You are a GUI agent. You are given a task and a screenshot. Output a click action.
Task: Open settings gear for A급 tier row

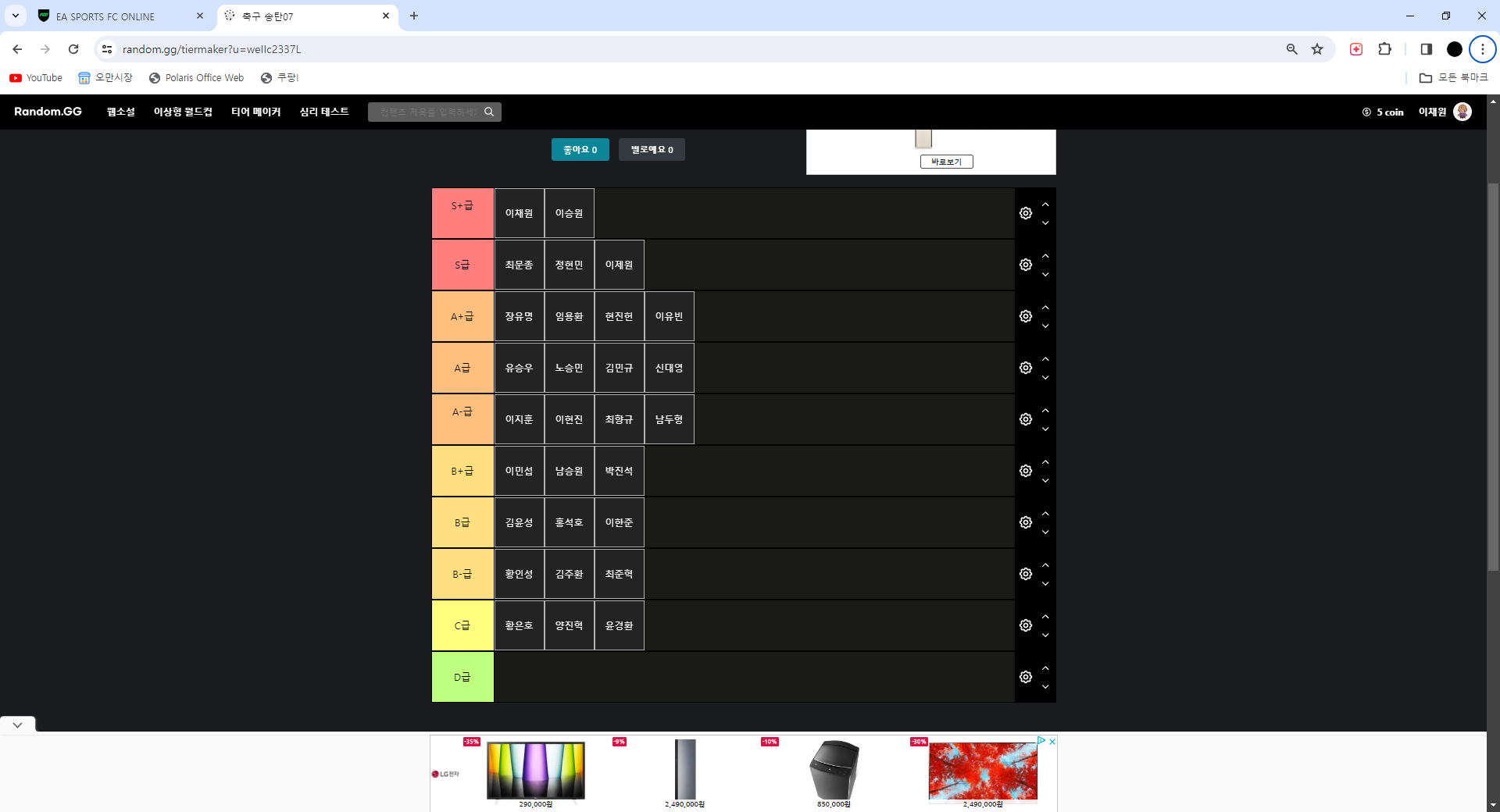1026,368
